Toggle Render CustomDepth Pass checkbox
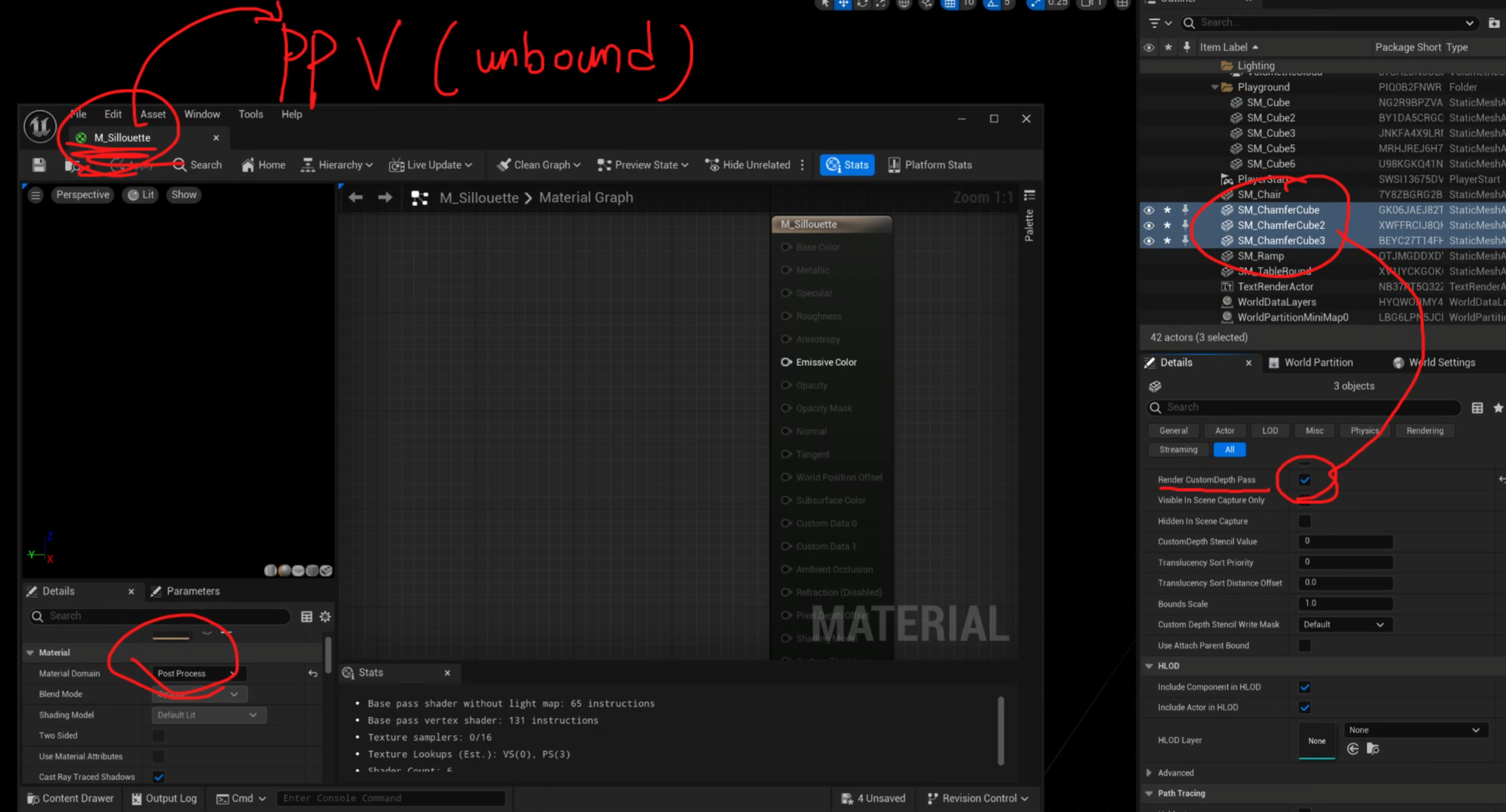The height and width of the screenshot is (812, 1506). point(1304,480)
